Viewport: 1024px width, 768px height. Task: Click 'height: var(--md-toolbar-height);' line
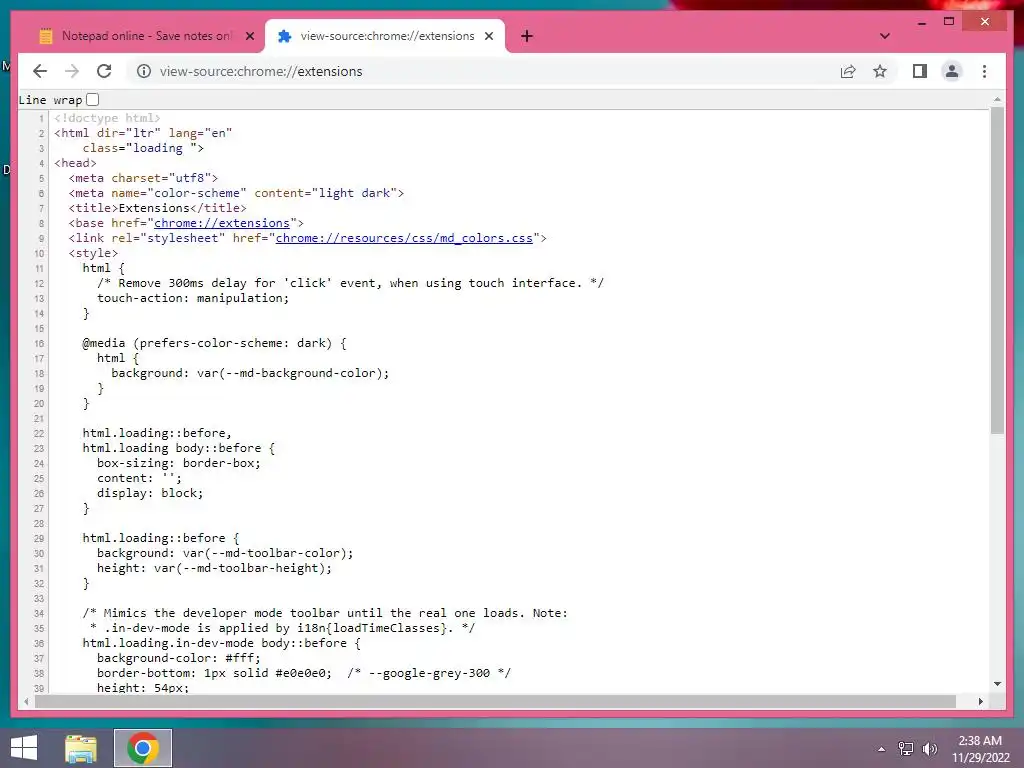[x=214, y=568]
